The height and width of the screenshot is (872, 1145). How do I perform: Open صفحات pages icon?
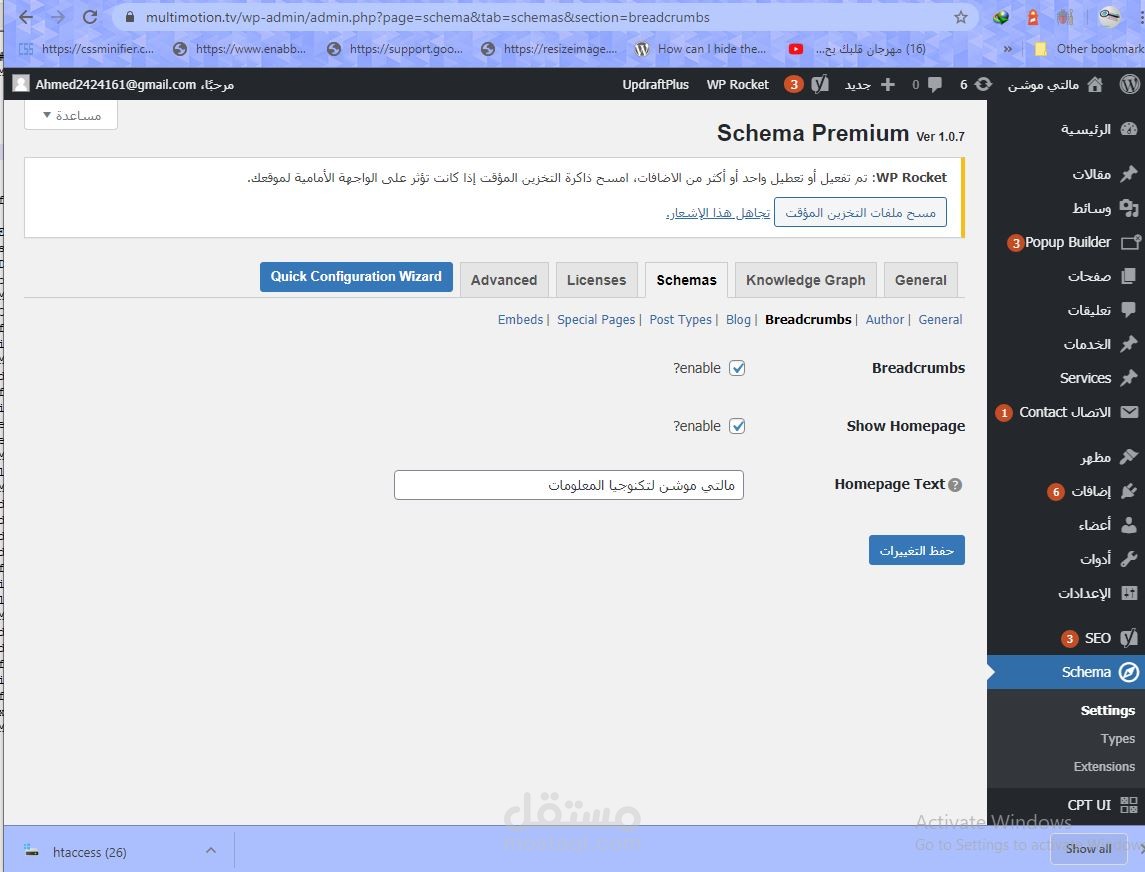click(x=1129, y=276)
